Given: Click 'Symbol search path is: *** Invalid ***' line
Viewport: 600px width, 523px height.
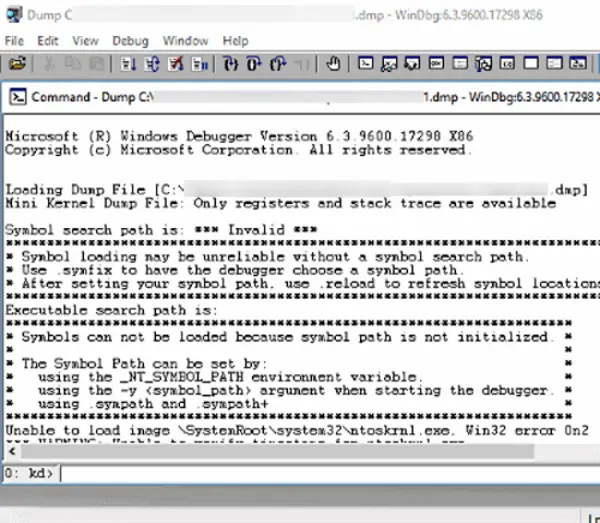Looking at the screenshot, I should (161, 230).
